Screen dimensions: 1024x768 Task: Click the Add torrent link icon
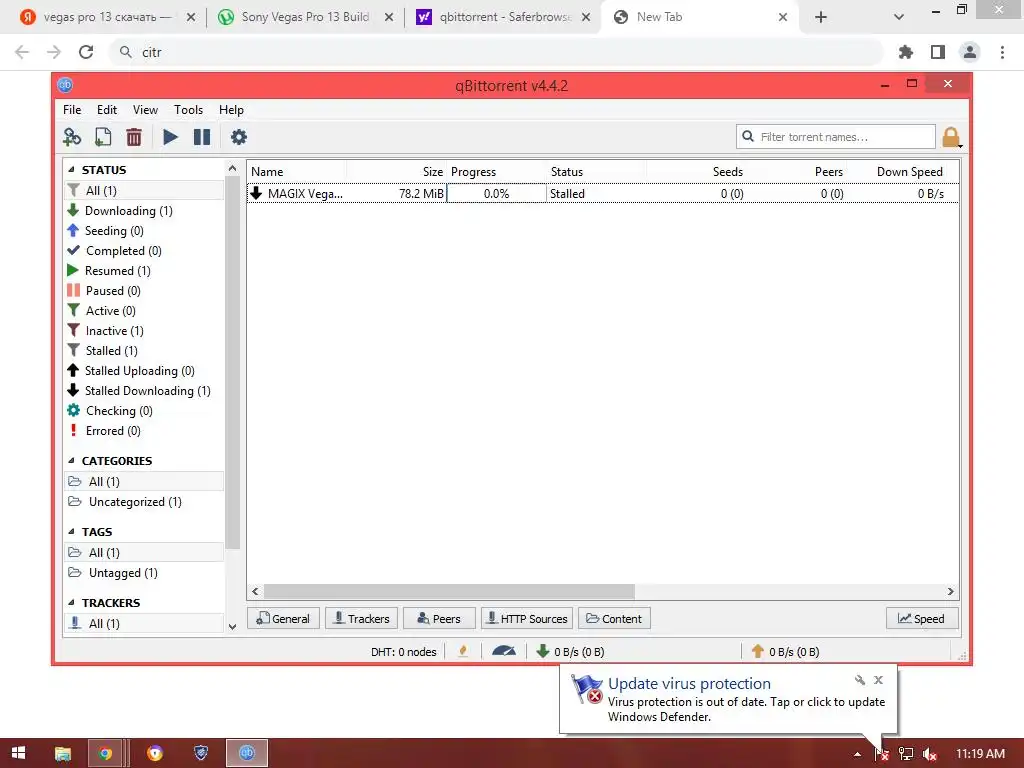pyautogui.click(x=72, y=137)
